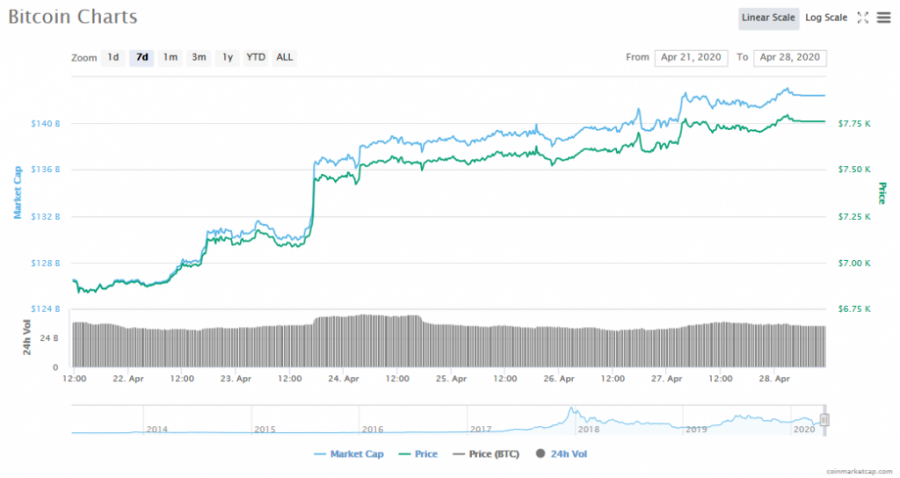Click the 23. Apr date label
The height and width of the screenshot is (478, 900).
pos(236,379)
